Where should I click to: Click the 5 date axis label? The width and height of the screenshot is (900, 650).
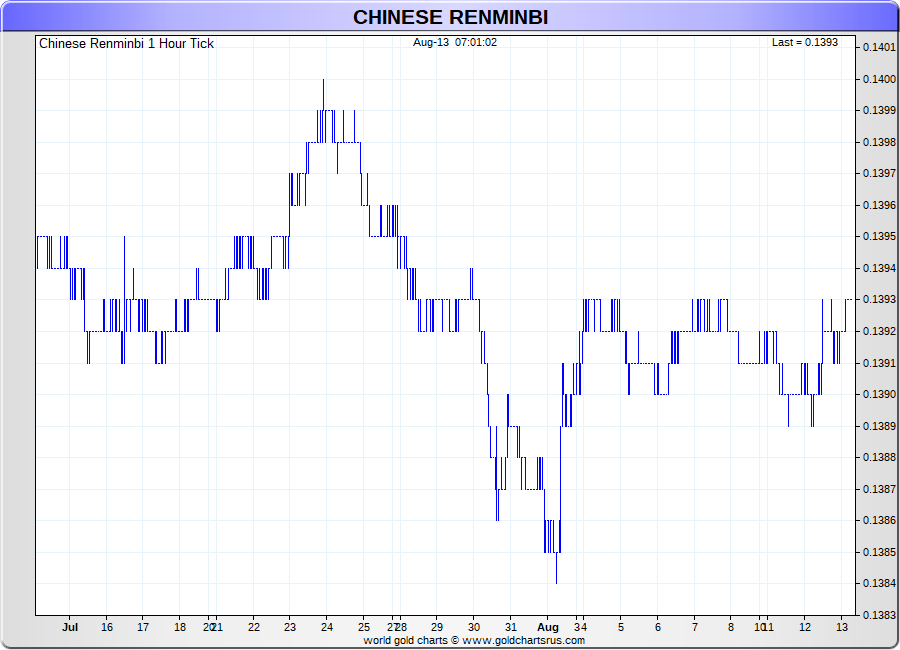[620, 627]
